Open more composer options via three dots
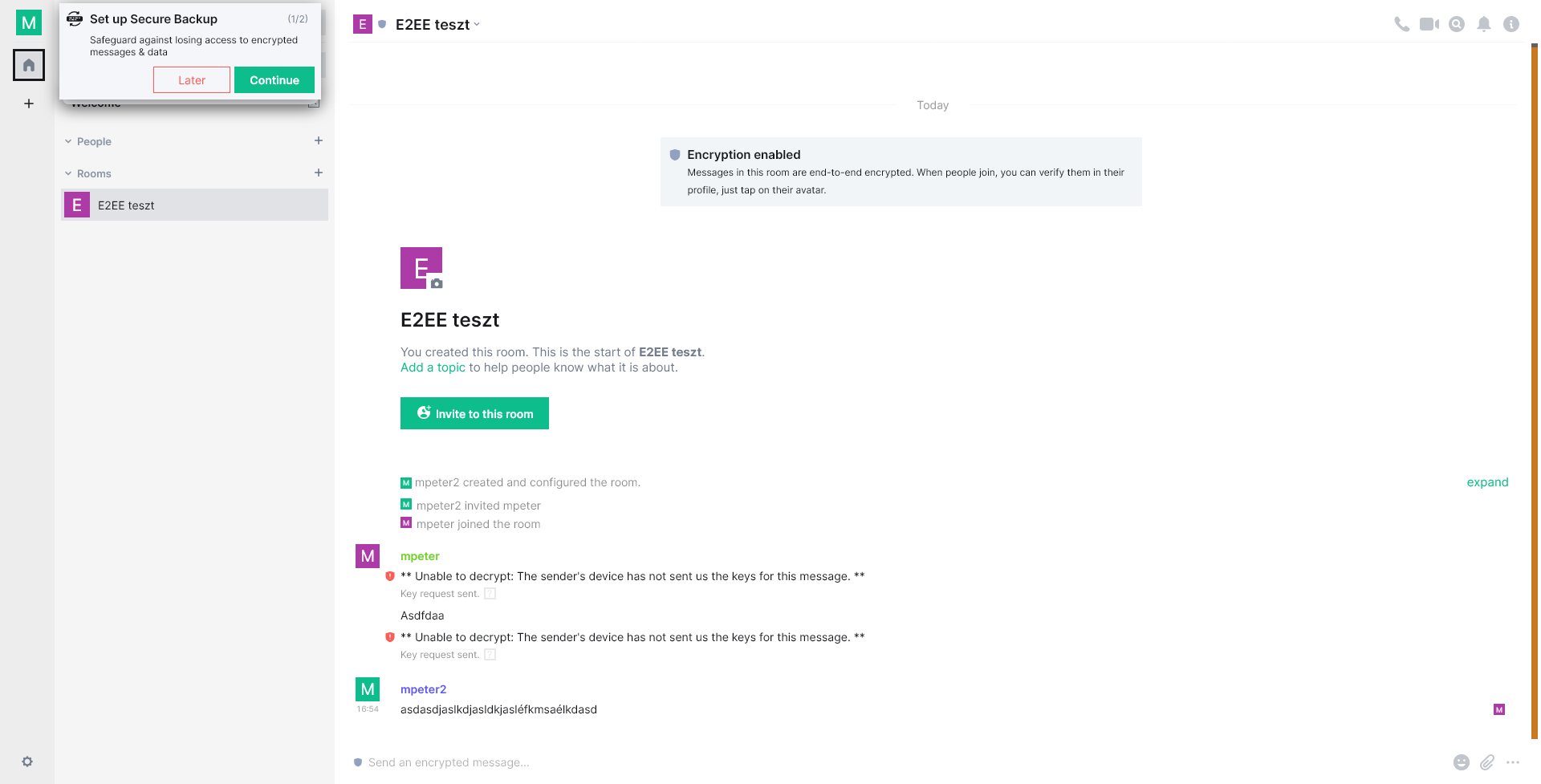Image resolution: width=1541 pixels, height=784 pixels. pyautogui.click(x=1514, y=762)
